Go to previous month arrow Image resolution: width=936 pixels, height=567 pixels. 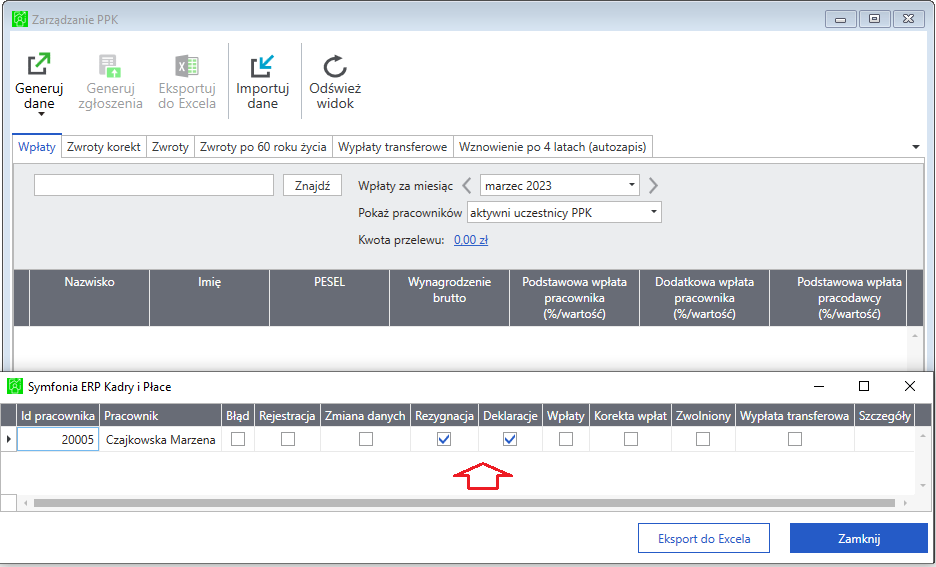tap(467, 186)
